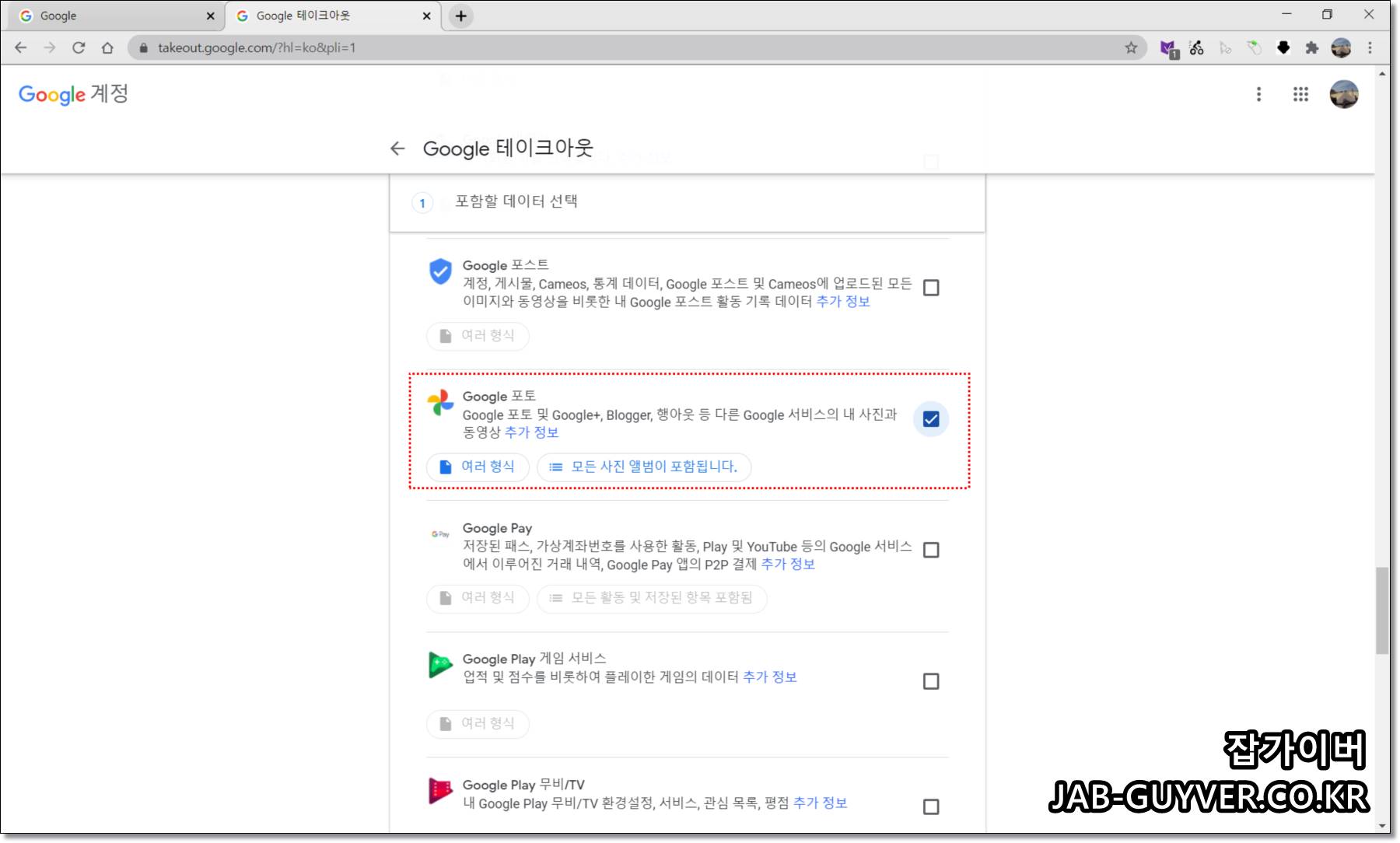This screenshot has width=1400, height=843.
Task: Open 여러 형식 button under Google 포토
Action: point(478,467)
